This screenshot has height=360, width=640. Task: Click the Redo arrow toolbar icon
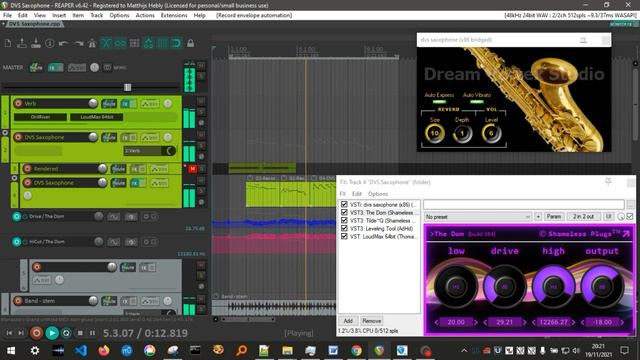[78, 43]
